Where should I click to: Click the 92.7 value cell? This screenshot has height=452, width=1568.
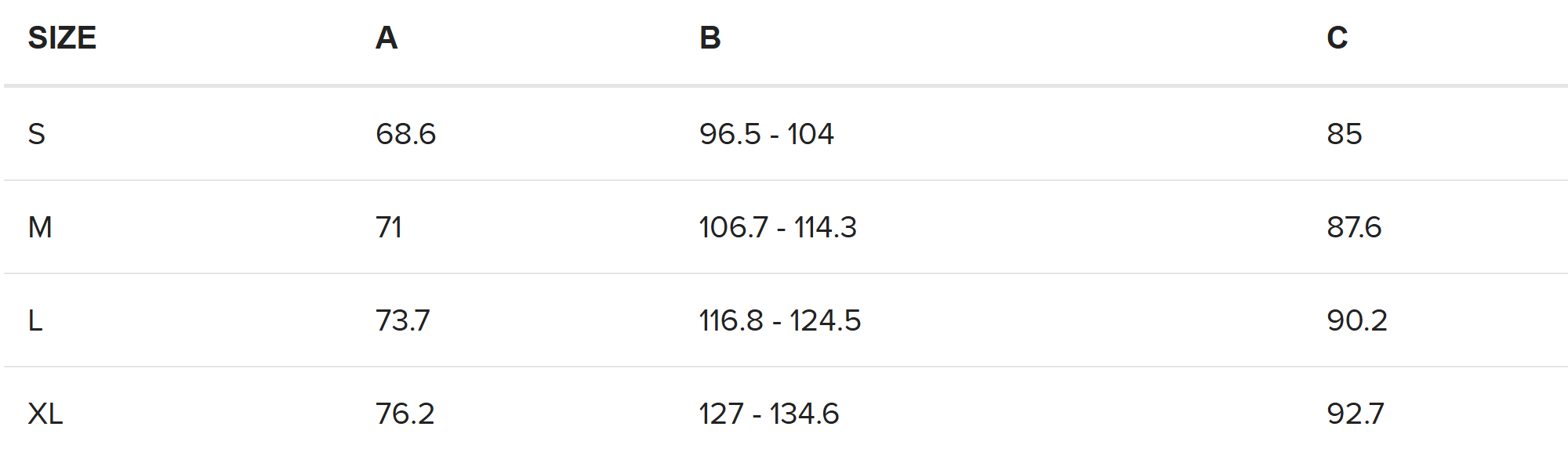coord(1355,414)
